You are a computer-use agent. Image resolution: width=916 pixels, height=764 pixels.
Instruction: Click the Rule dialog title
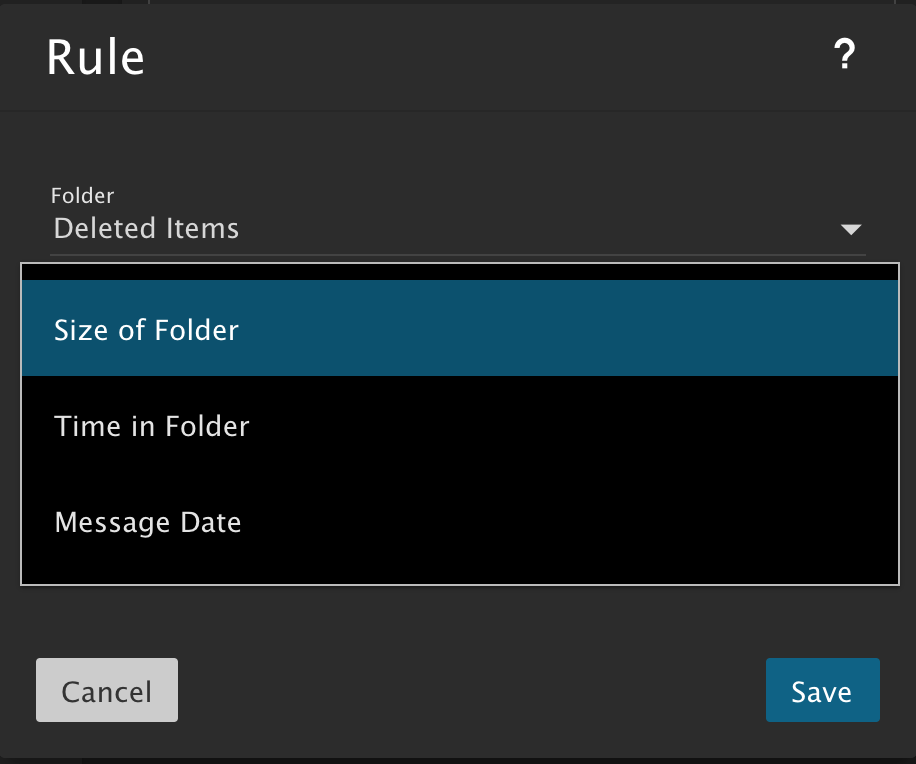96,58
